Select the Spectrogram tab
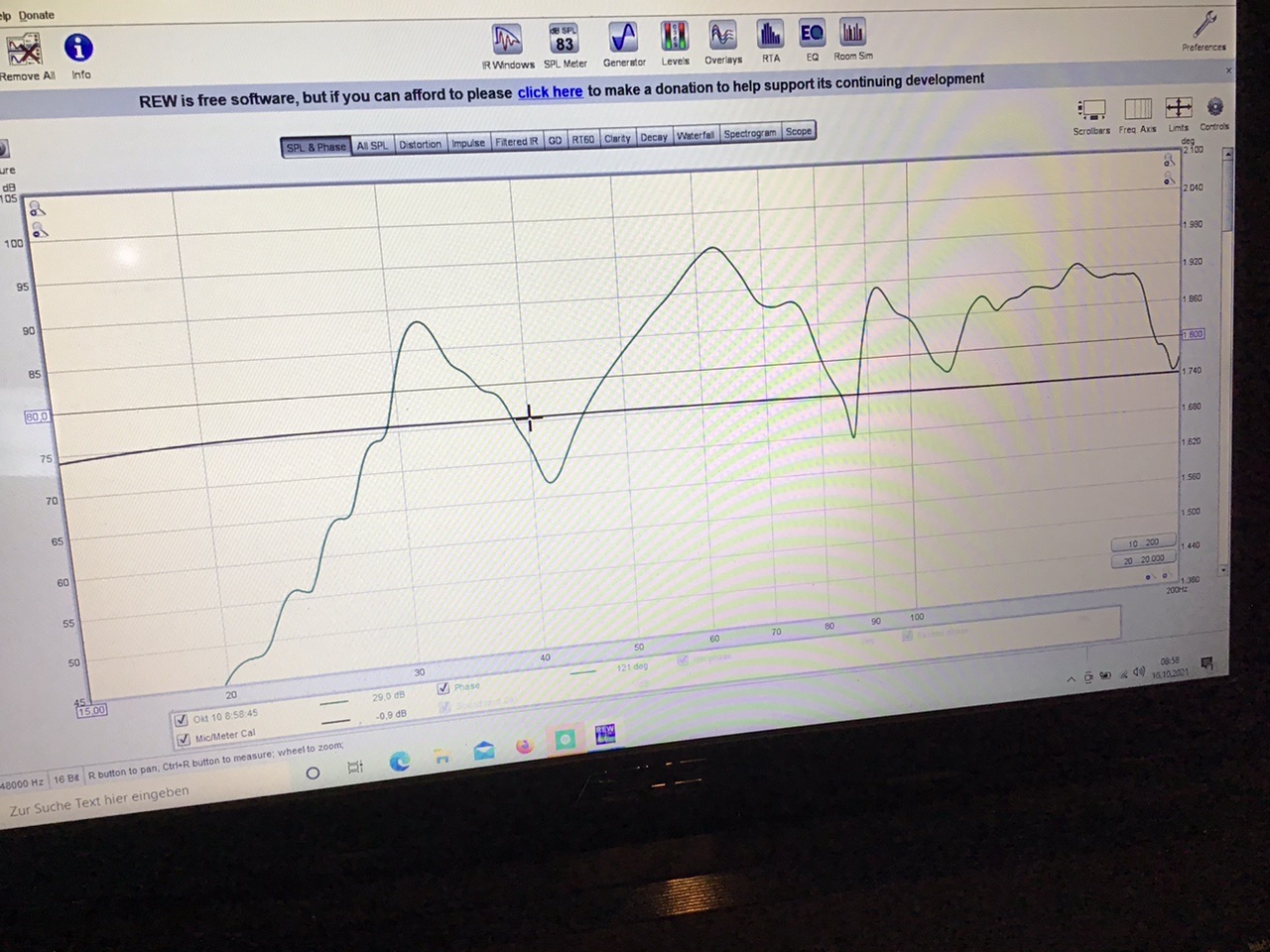The image size is (1270, 952). click(x=749, y=134)
